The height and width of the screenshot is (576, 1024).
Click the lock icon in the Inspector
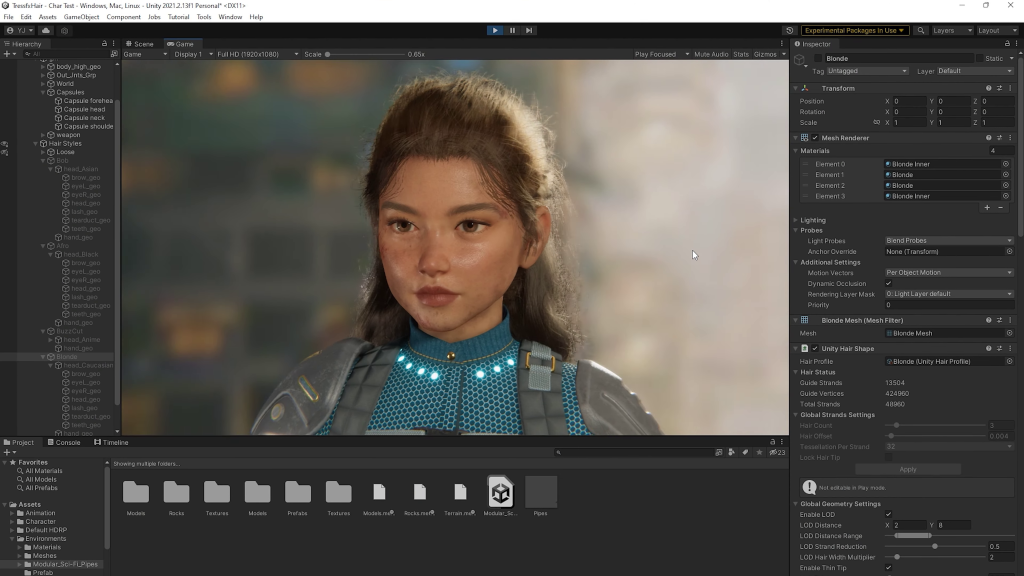tap(1006, 44)
